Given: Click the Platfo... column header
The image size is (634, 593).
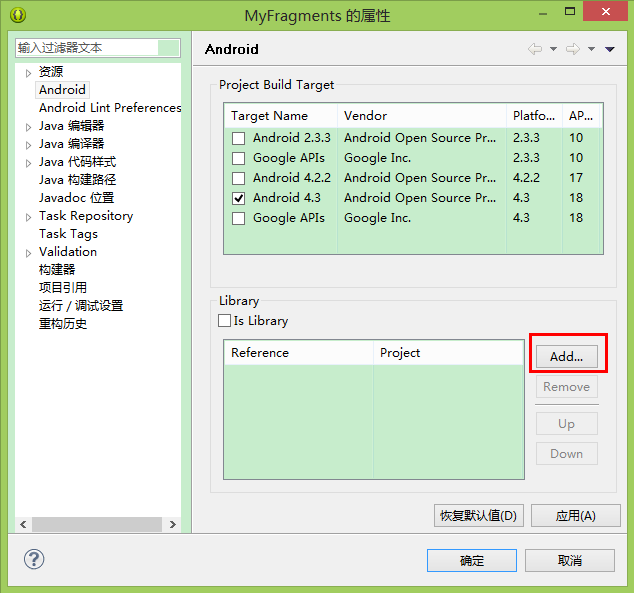Looking at the screenshot, I should pyautogui.click(x=534, y=116).
